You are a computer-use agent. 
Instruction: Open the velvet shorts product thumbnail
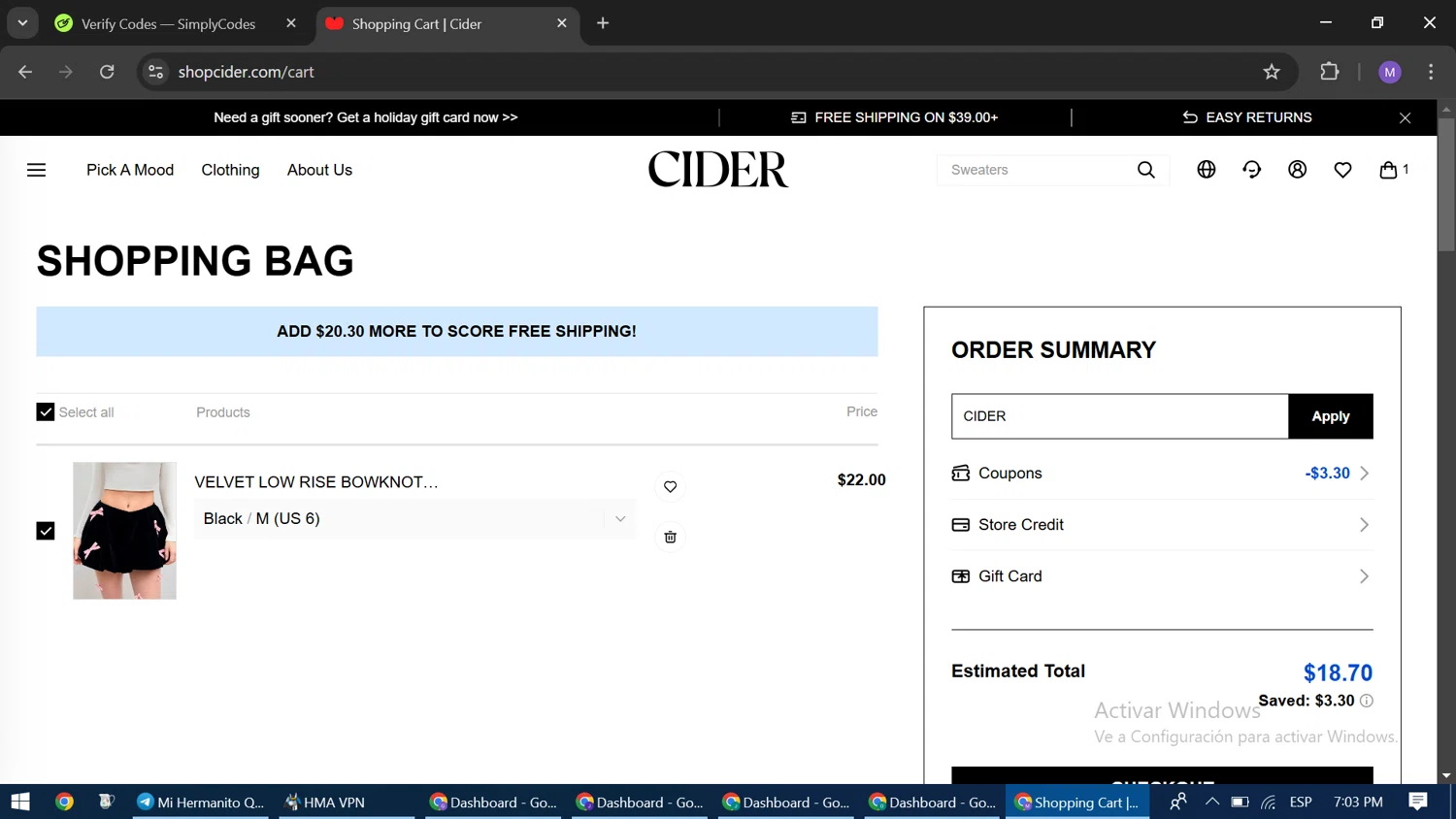[x=125, y=531]
